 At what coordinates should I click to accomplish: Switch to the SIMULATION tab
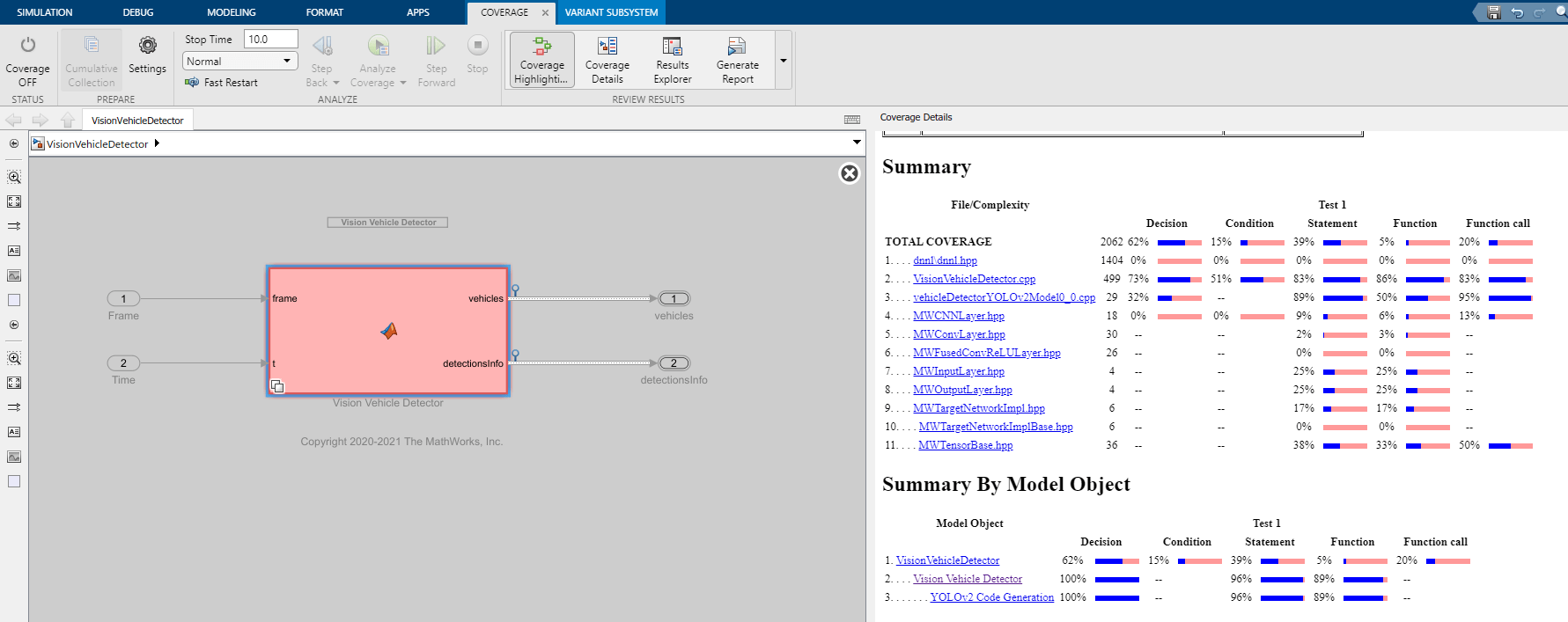coord(45,12)
